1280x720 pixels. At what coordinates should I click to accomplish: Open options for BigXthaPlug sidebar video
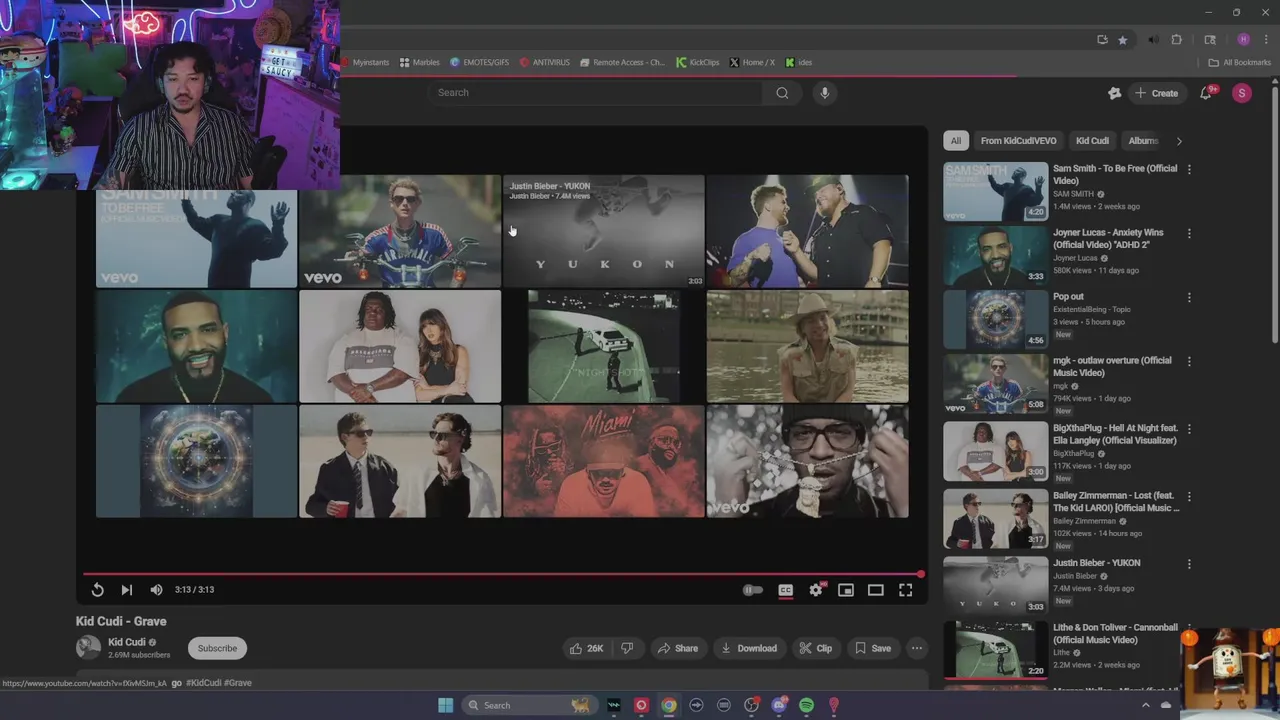pos(1189,429)
